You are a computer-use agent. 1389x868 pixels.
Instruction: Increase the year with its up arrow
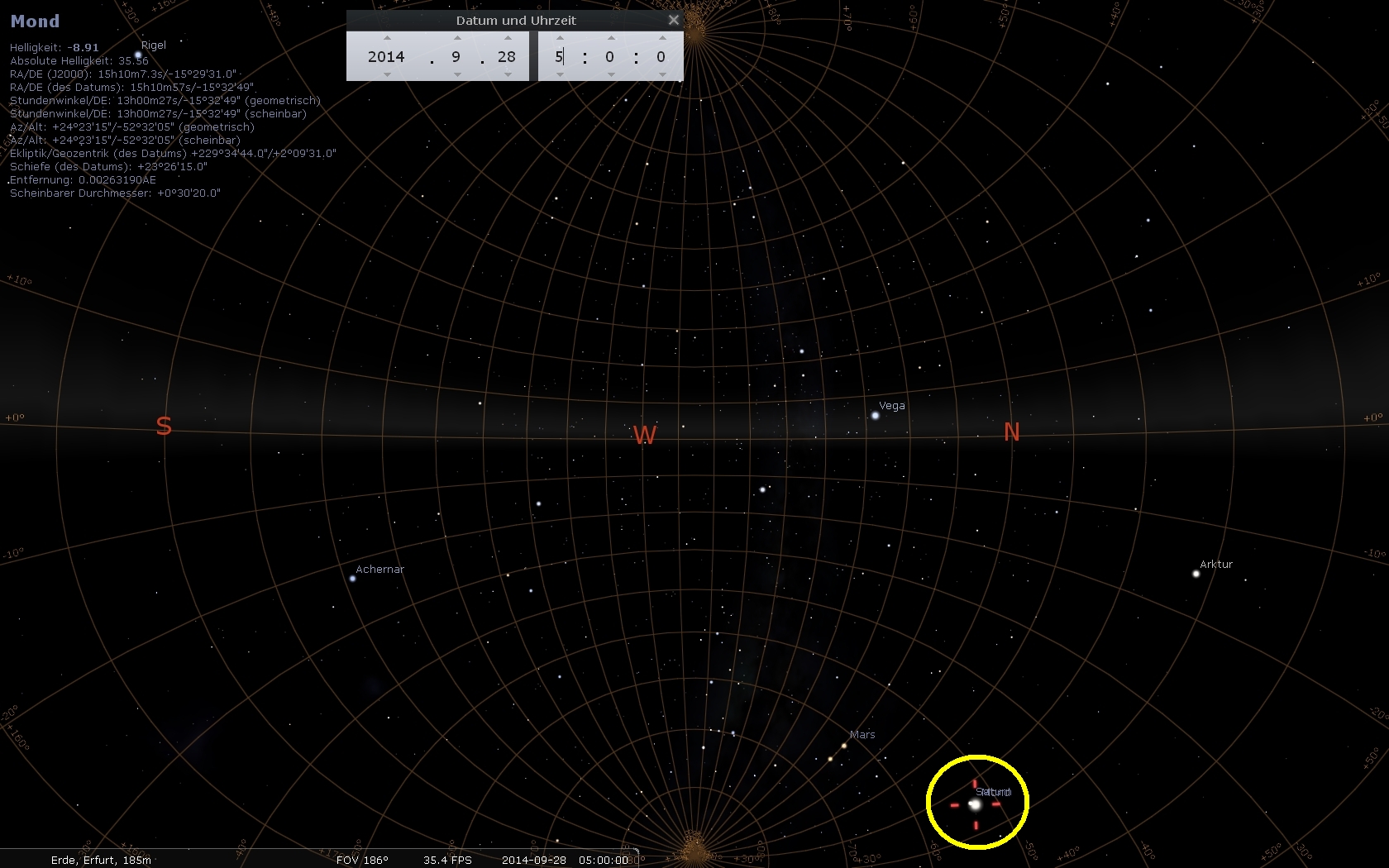387,38
